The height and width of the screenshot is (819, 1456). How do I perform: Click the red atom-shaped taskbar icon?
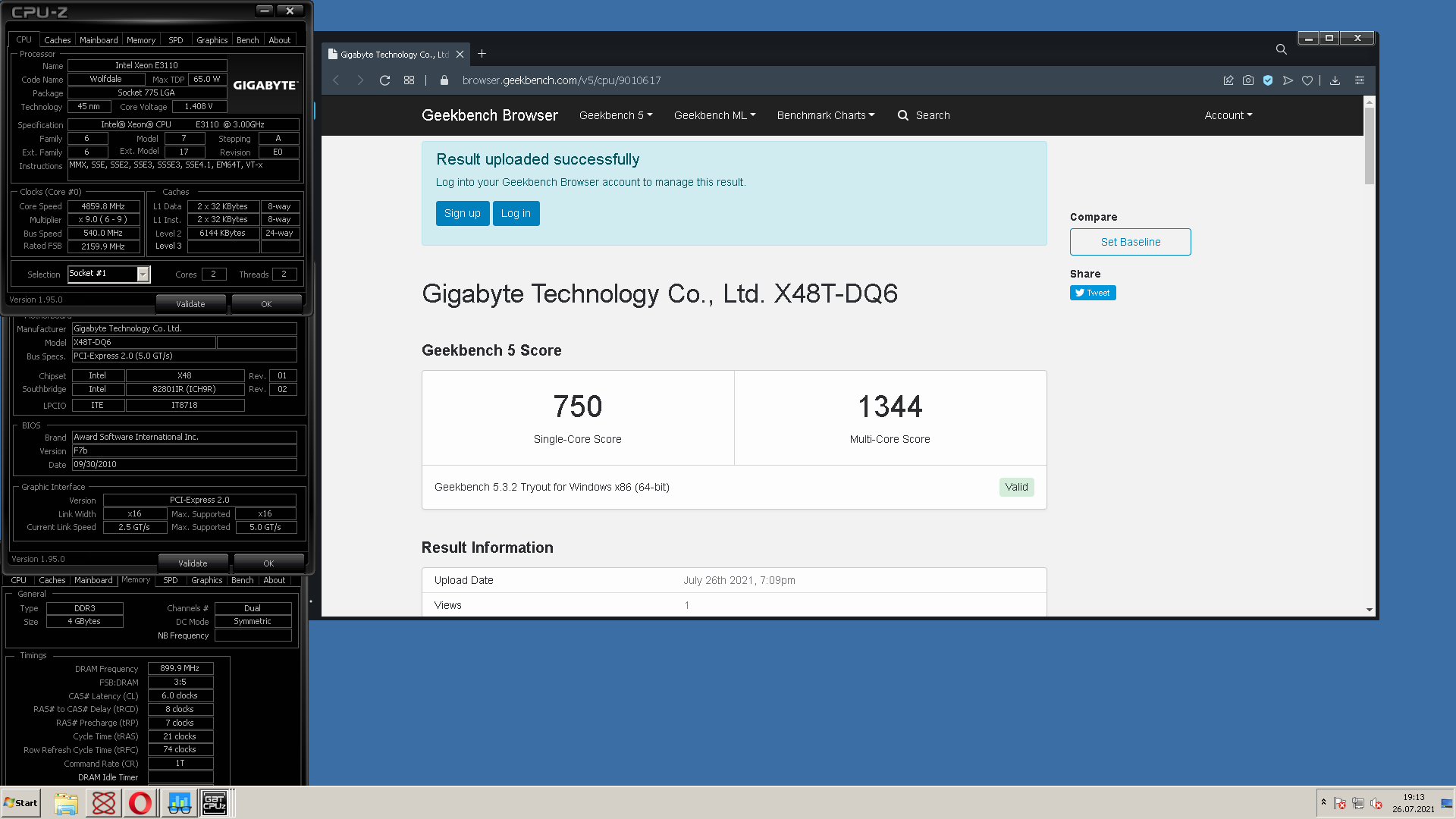(103, 803)
